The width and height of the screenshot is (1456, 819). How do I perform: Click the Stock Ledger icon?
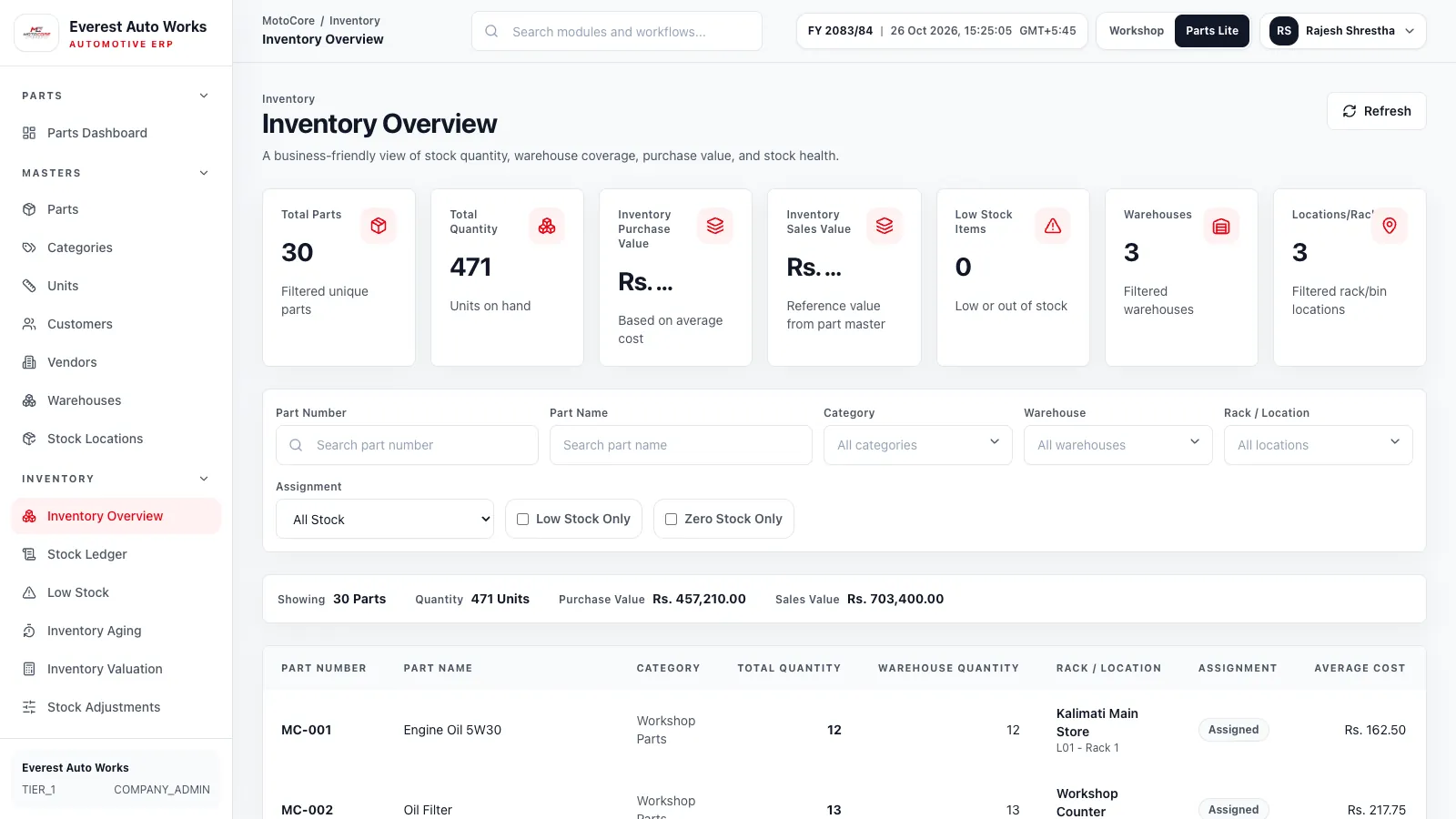point(29,554)
